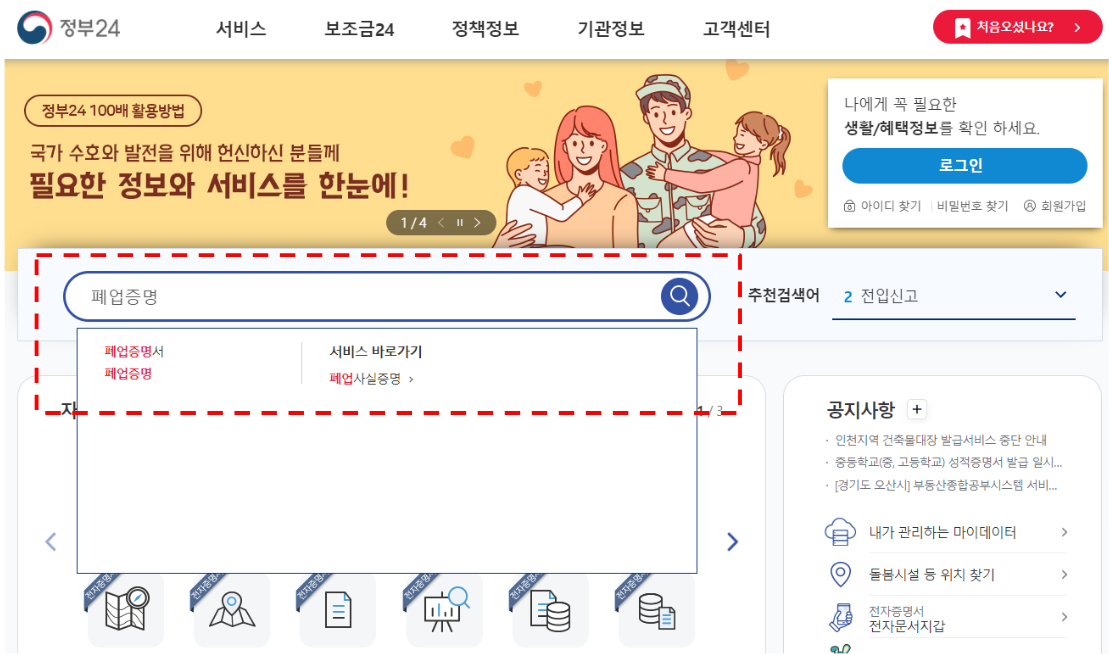Open the 기관정보 menu

[611, 29]
